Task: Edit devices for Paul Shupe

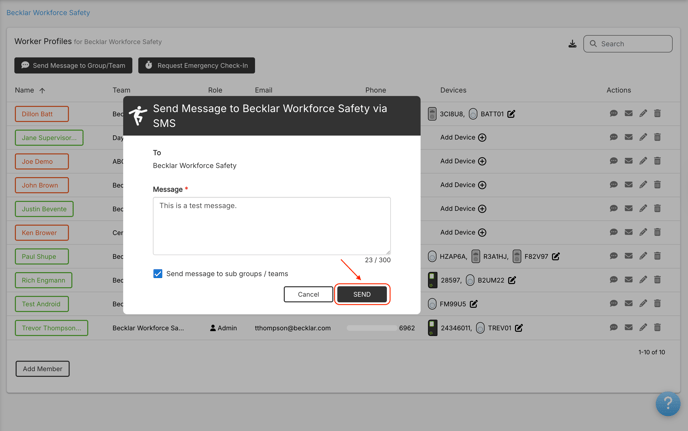Action: click(x=556, y=256)
